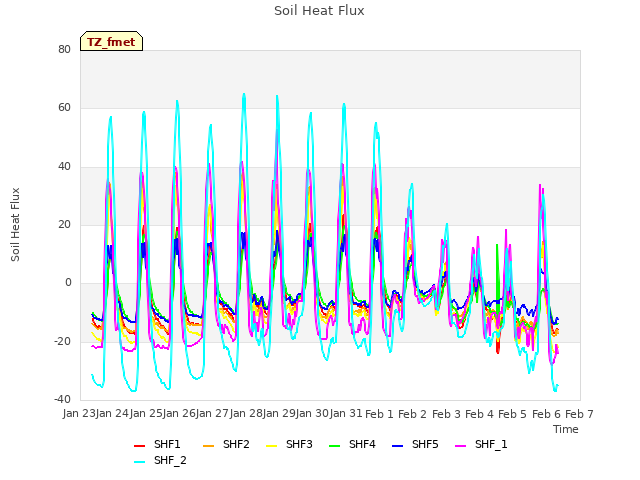Toggle SHF1 series in the legend

[157, 444]
